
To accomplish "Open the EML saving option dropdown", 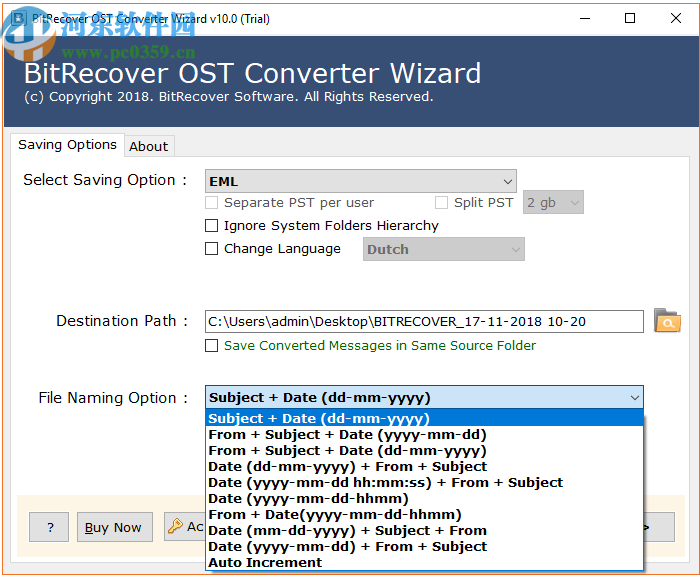I will 361,181.
